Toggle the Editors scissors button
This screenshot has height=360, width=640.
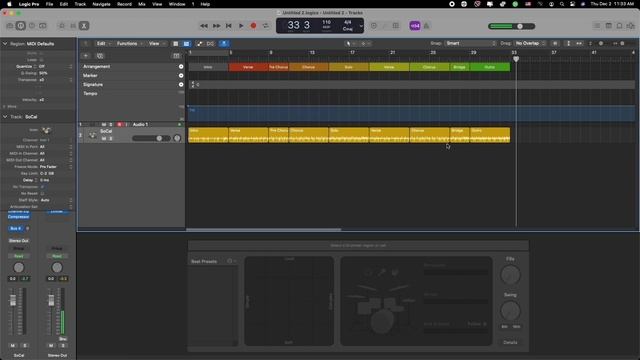(x=84, y=26)
